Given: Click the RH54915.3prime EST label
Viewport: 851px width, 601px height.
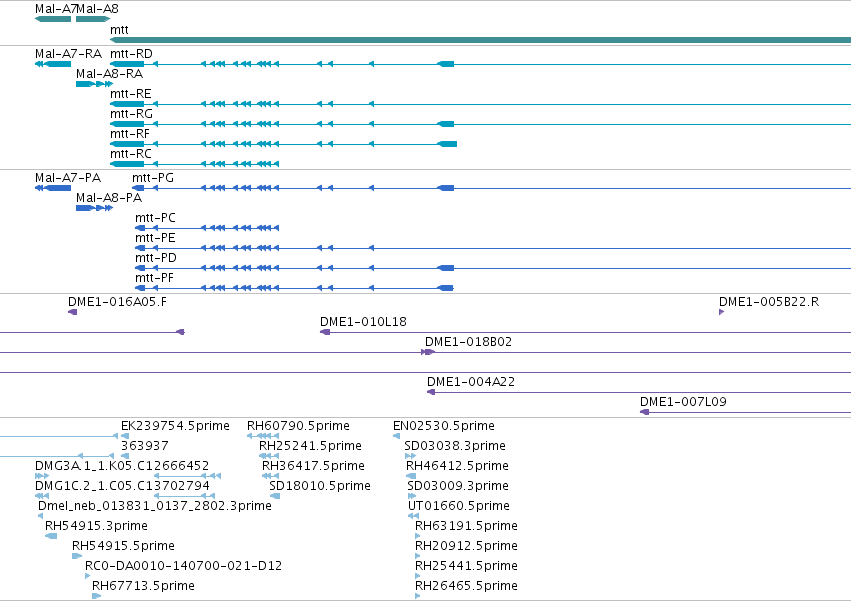Looking at the screenshot, I should (96, 527).
